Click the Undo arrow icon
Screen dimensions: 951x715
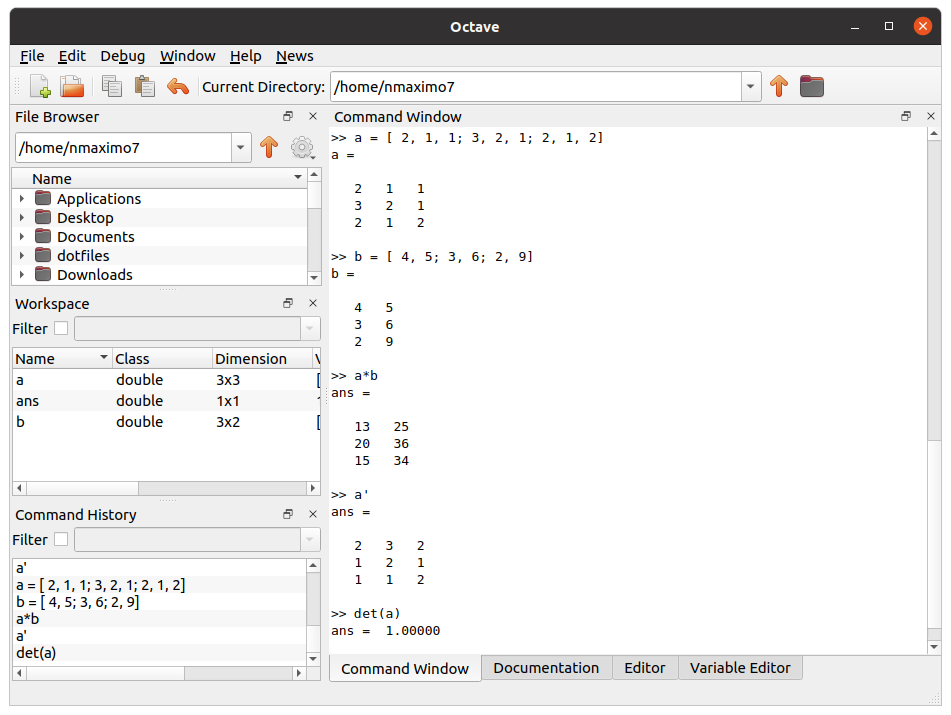click(176, 86)
